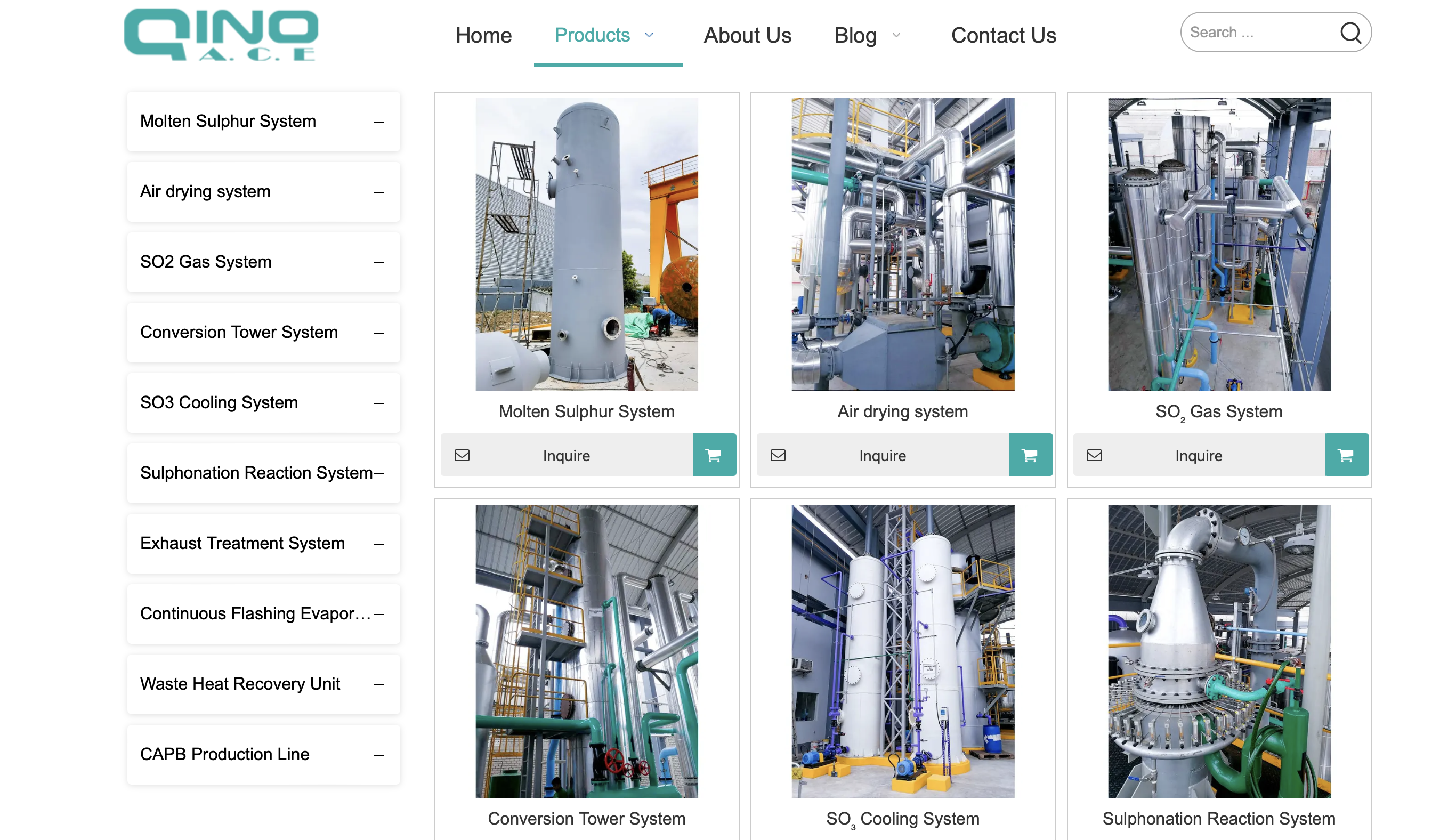Click envelope icon under Air drying system
The height and width of the screenshot is (840, 1456).
click(x=778, y=455)
